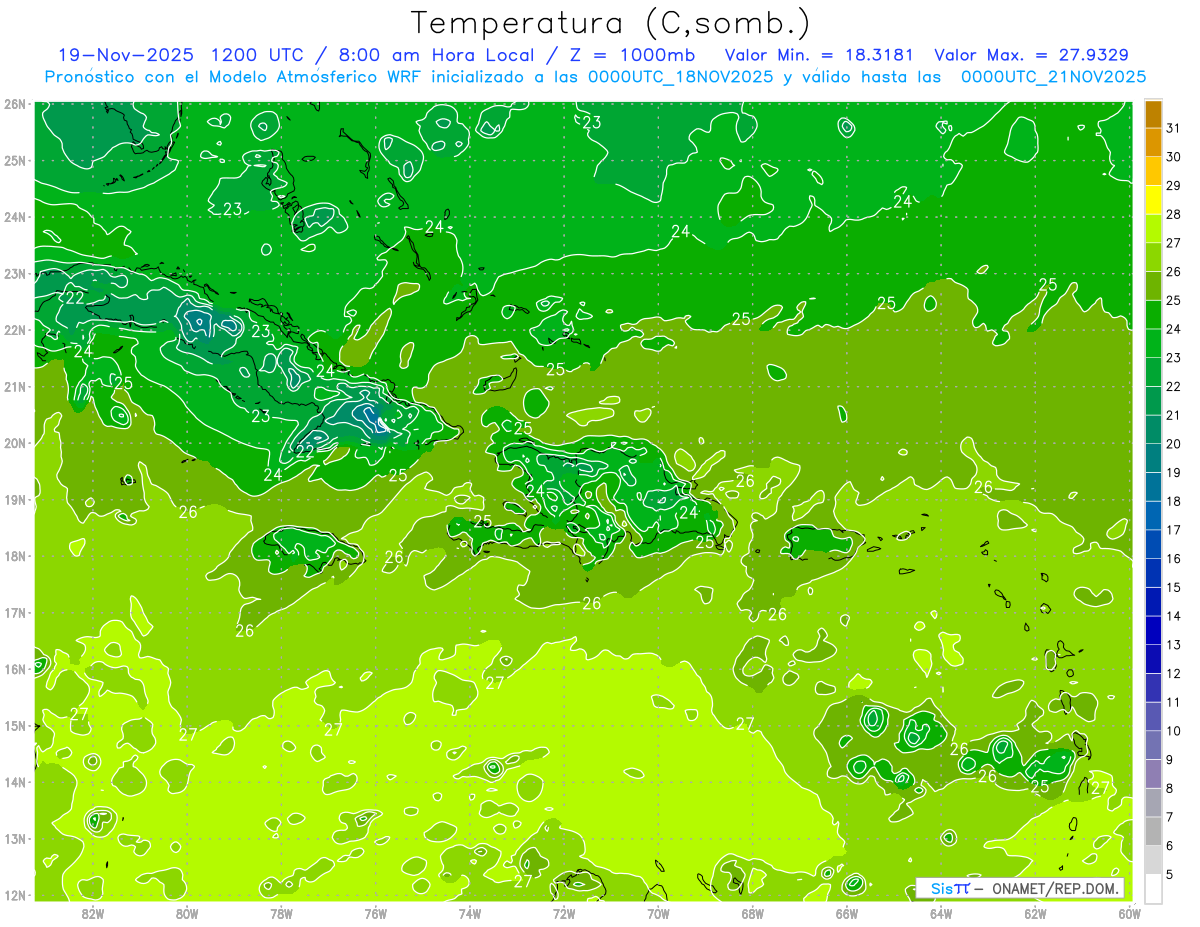This screenshot has width=1200, height=927.
Task: Click the '78W' longitude axis label
Action: tap(281, 913)
